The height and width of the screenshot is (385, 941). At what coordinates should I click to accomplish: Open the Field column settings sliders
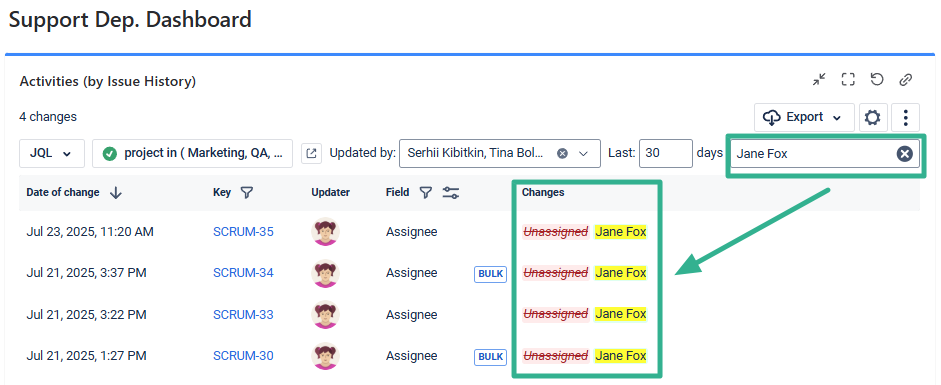tap(451, 192)
